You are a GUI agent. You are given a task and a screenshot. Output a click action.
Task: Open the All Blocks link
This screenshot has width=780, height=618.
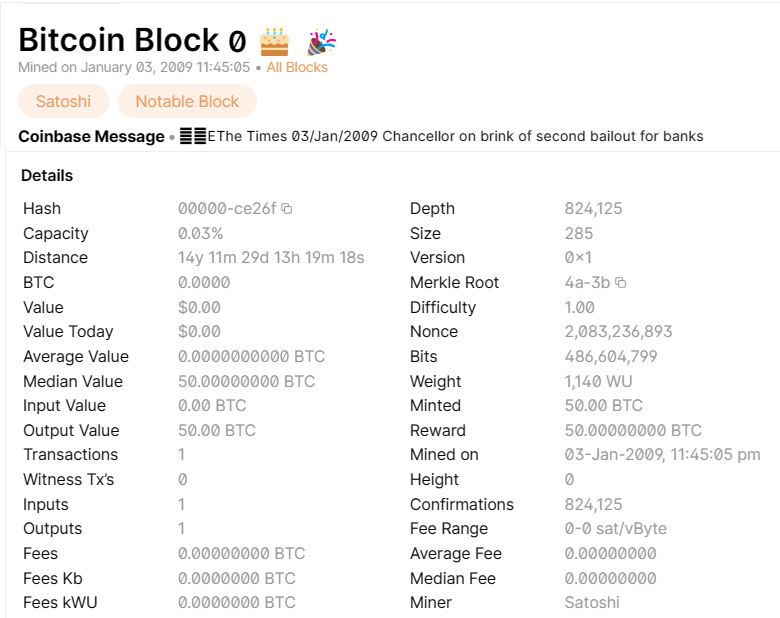[x=297, y=67]
